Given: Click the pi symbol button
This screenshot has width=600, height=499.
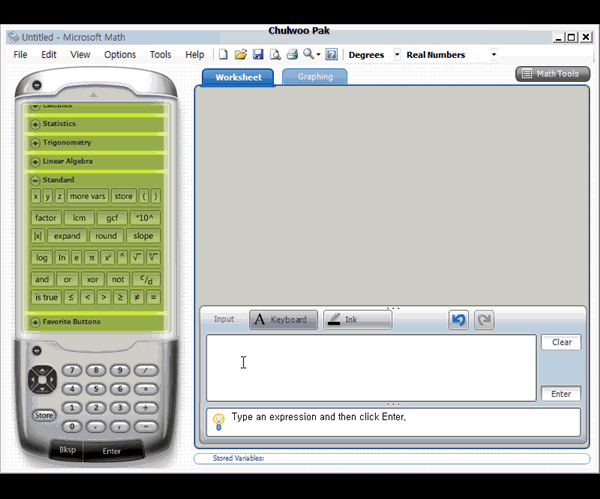Looking at the screenshot, I should [91, 258].
